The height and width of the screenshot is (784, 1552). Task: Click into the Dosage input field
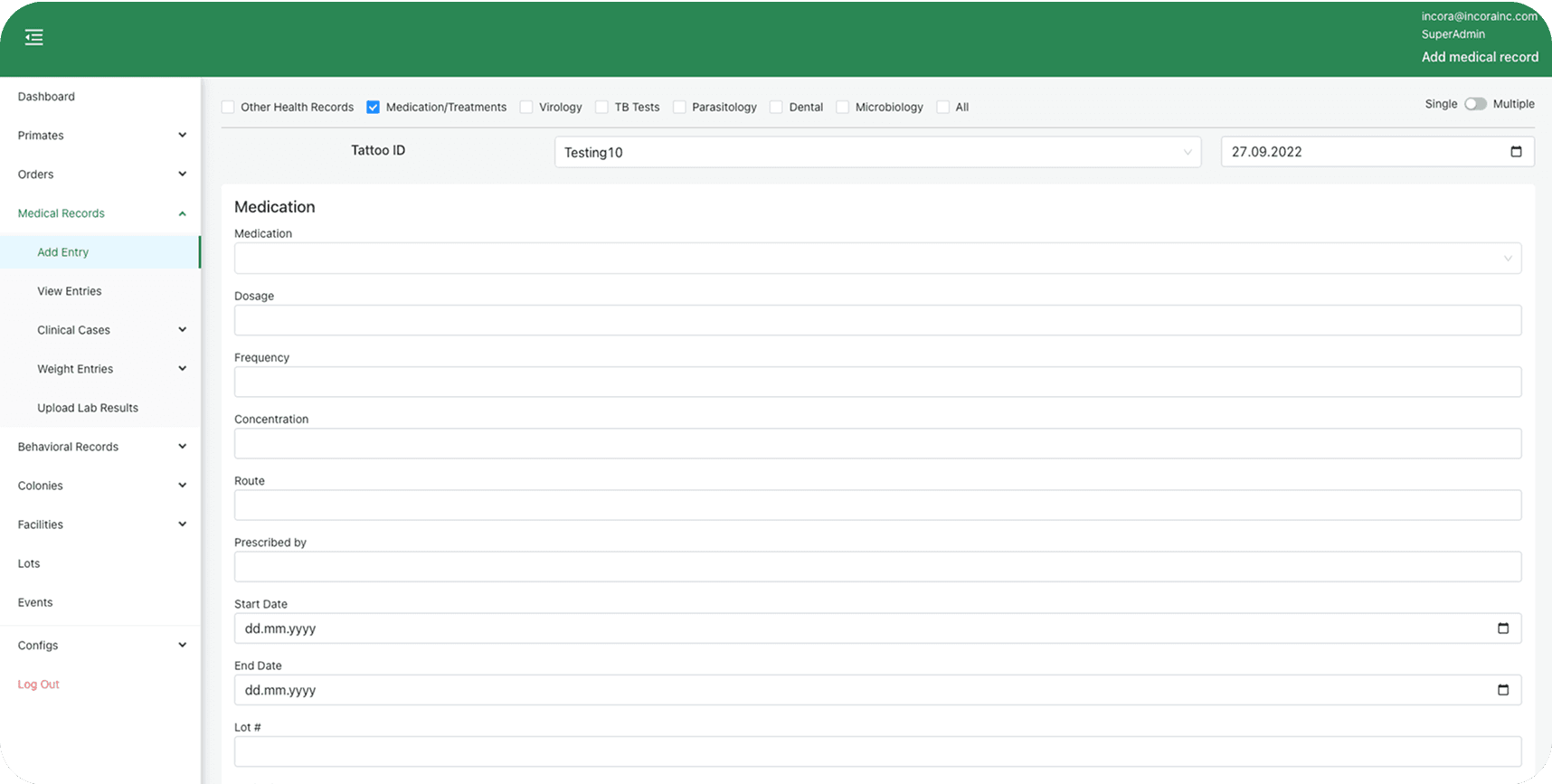[x=876, y=320]
